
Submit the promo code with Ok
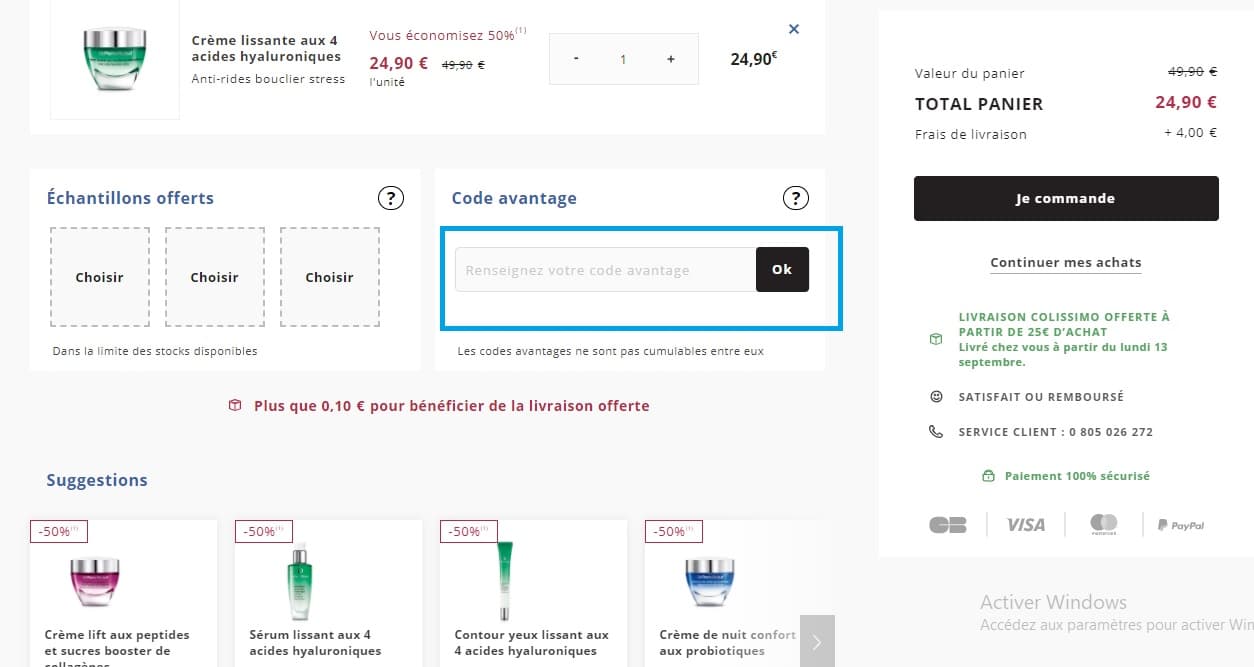click(782, 269)
